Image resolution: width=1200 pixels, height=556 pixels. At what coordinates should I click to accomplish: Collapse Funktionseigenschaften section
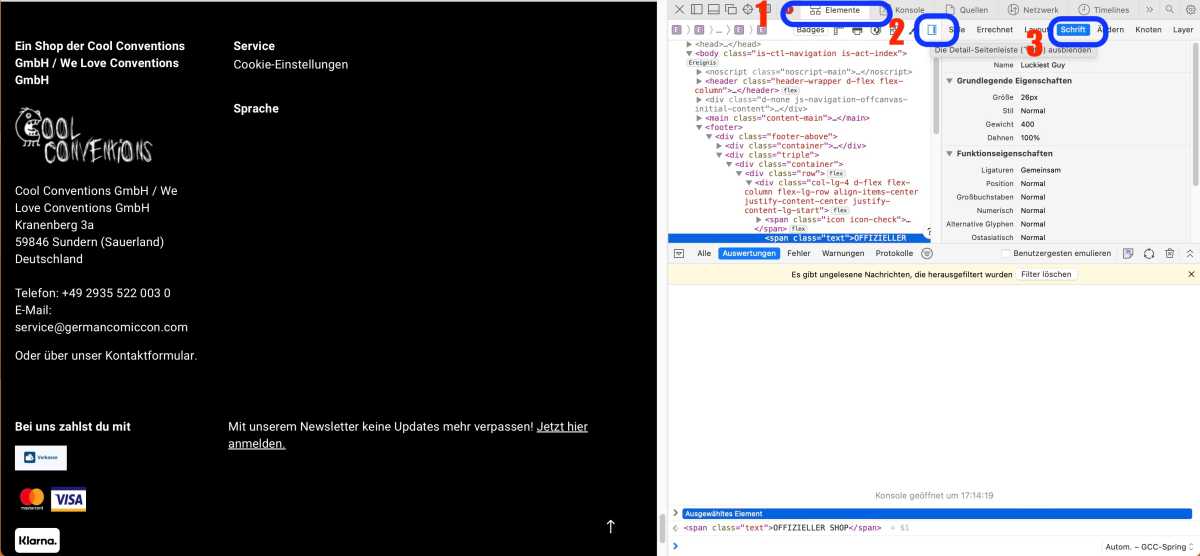point(950,154)
